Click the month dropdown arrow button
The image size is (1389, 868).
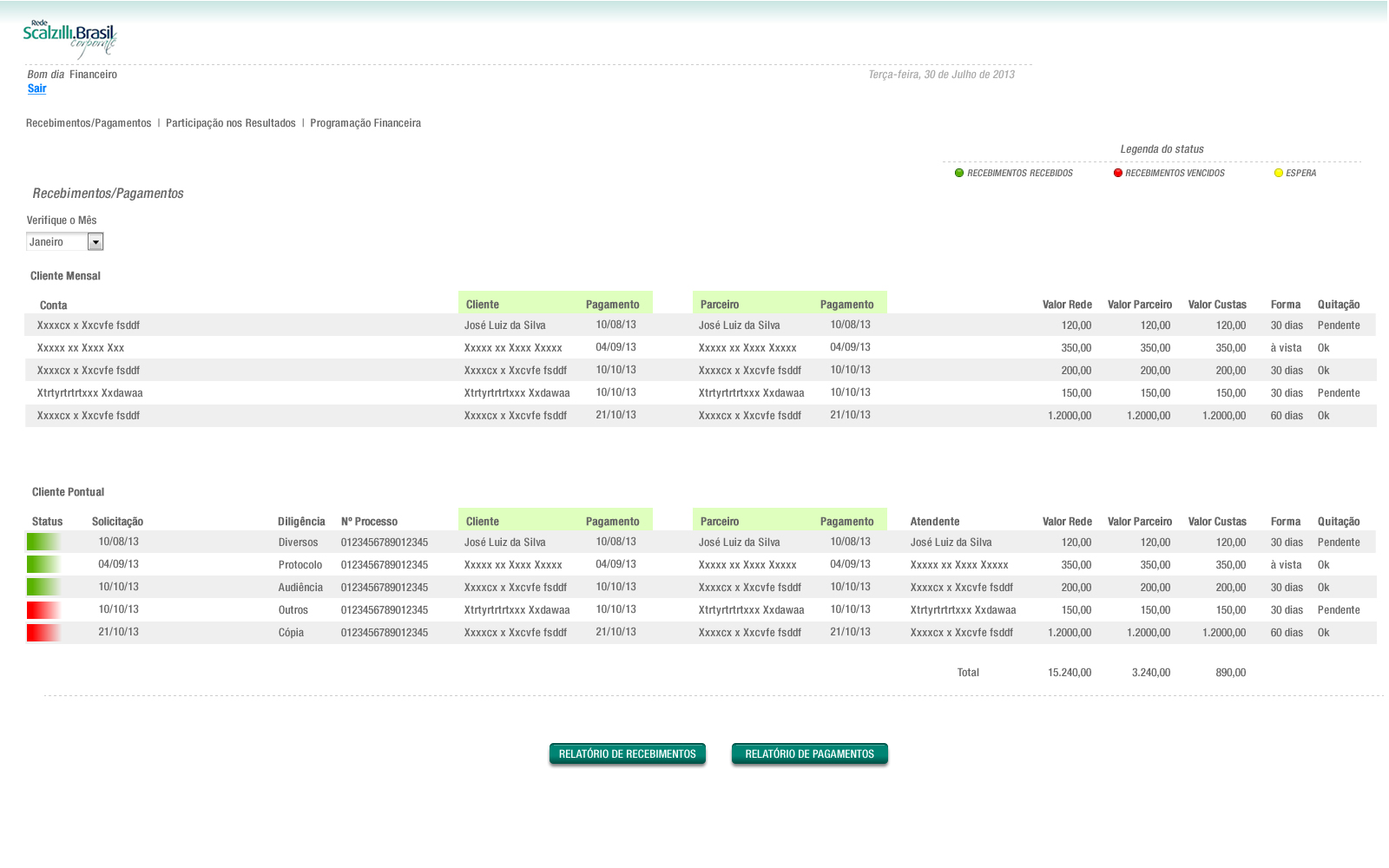point(95,242)
